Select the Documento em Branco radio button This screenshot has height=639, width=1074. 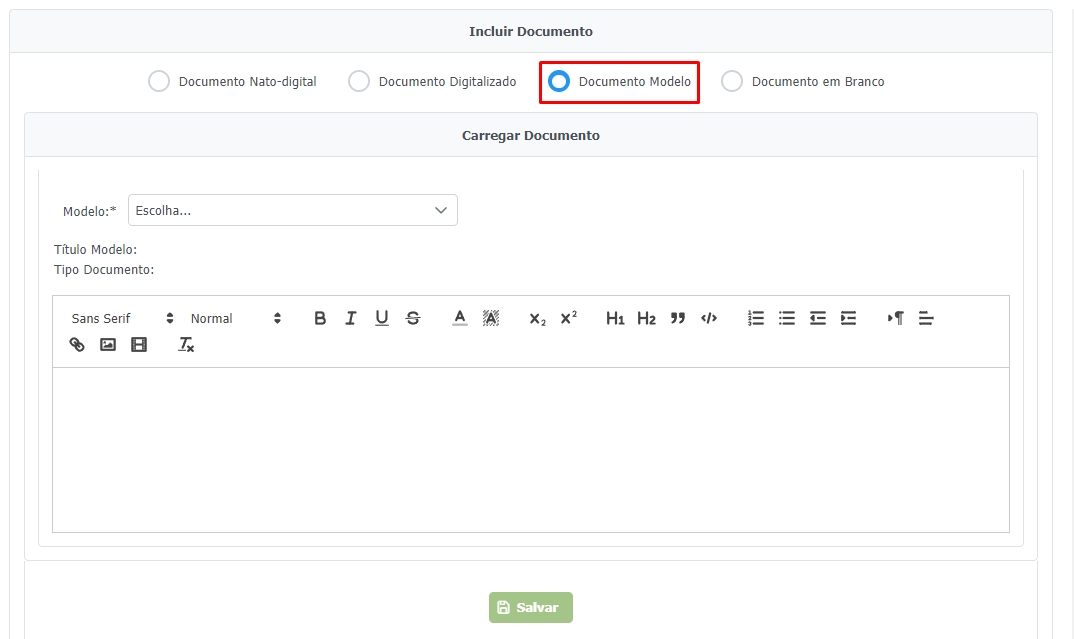[732, 81]
